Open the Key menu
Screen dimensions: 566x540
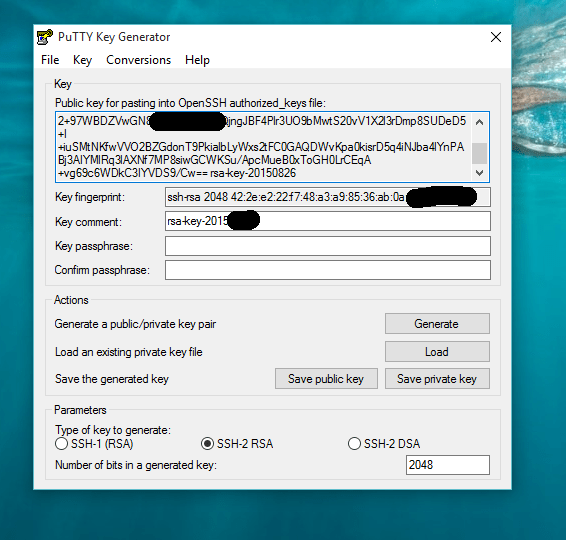[82, 60]
